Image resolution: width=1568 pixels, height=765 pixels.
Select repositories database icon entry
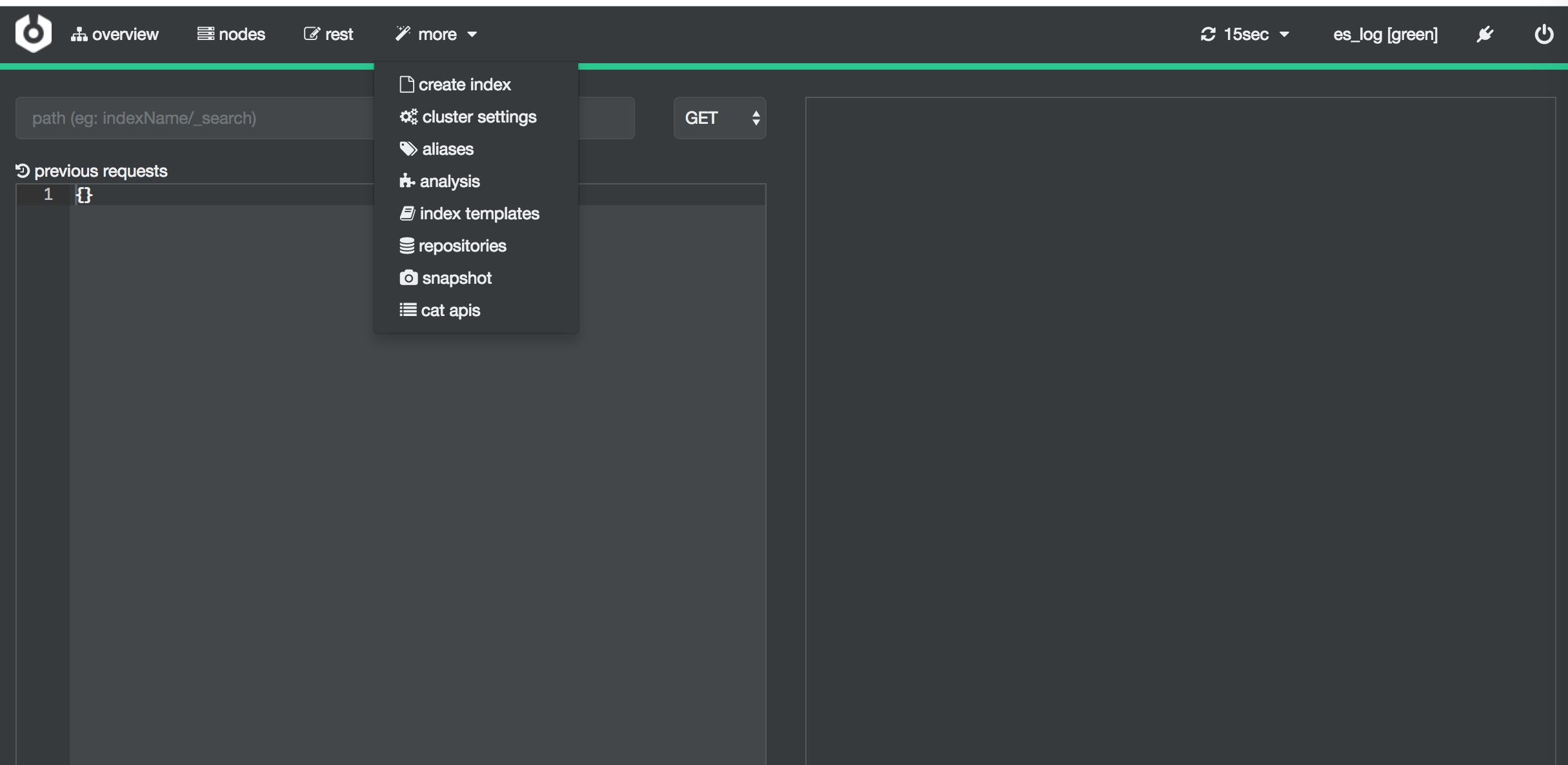point(453,246)
